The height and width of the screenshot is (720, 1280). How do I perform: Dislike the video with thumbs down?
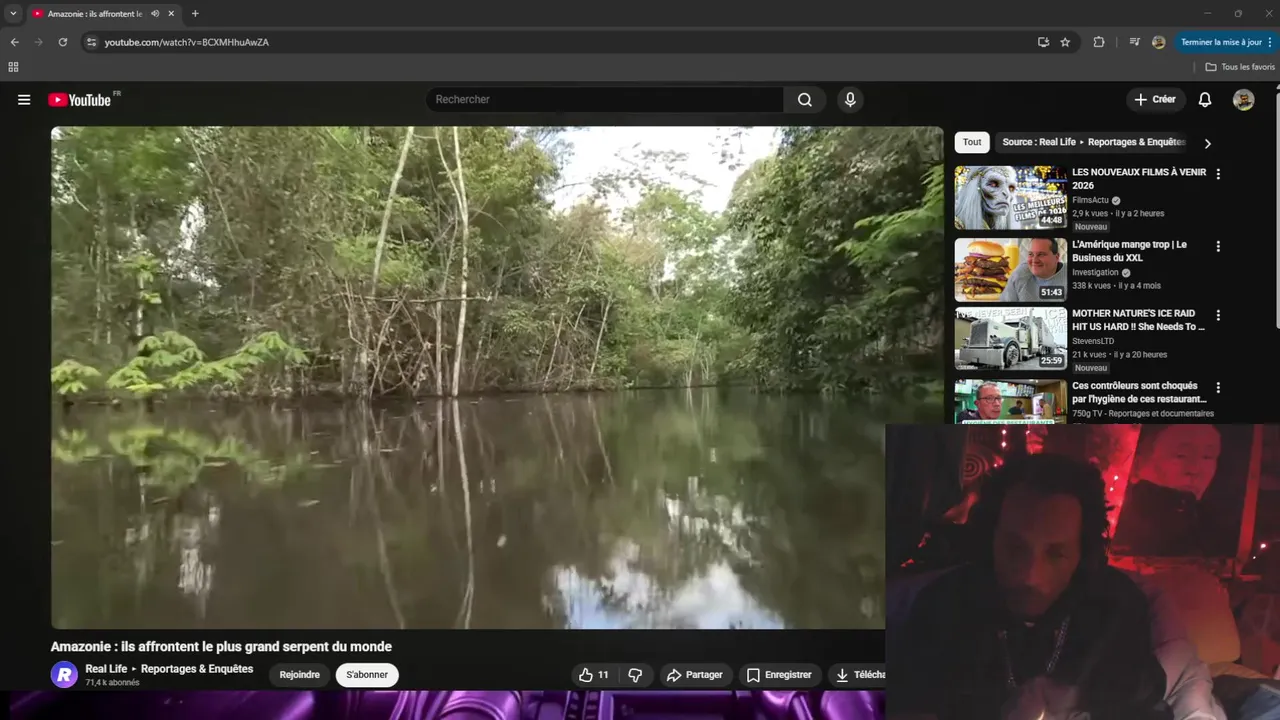pyautogui.click(x=635, y=675)
